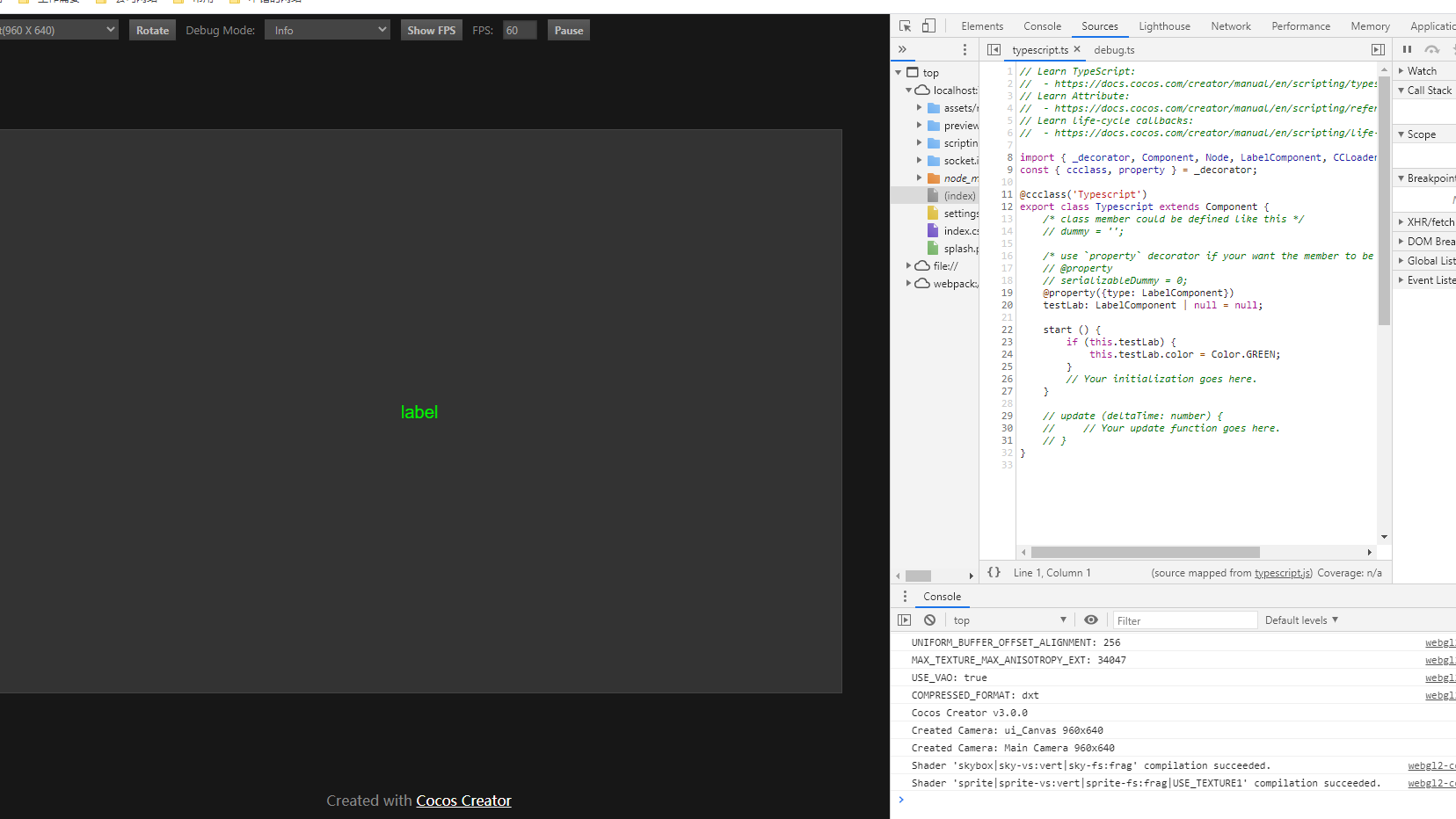Select the settings file in navigator
The height and width of the screenshot is (819, 1456).
(x=952, y=214)
